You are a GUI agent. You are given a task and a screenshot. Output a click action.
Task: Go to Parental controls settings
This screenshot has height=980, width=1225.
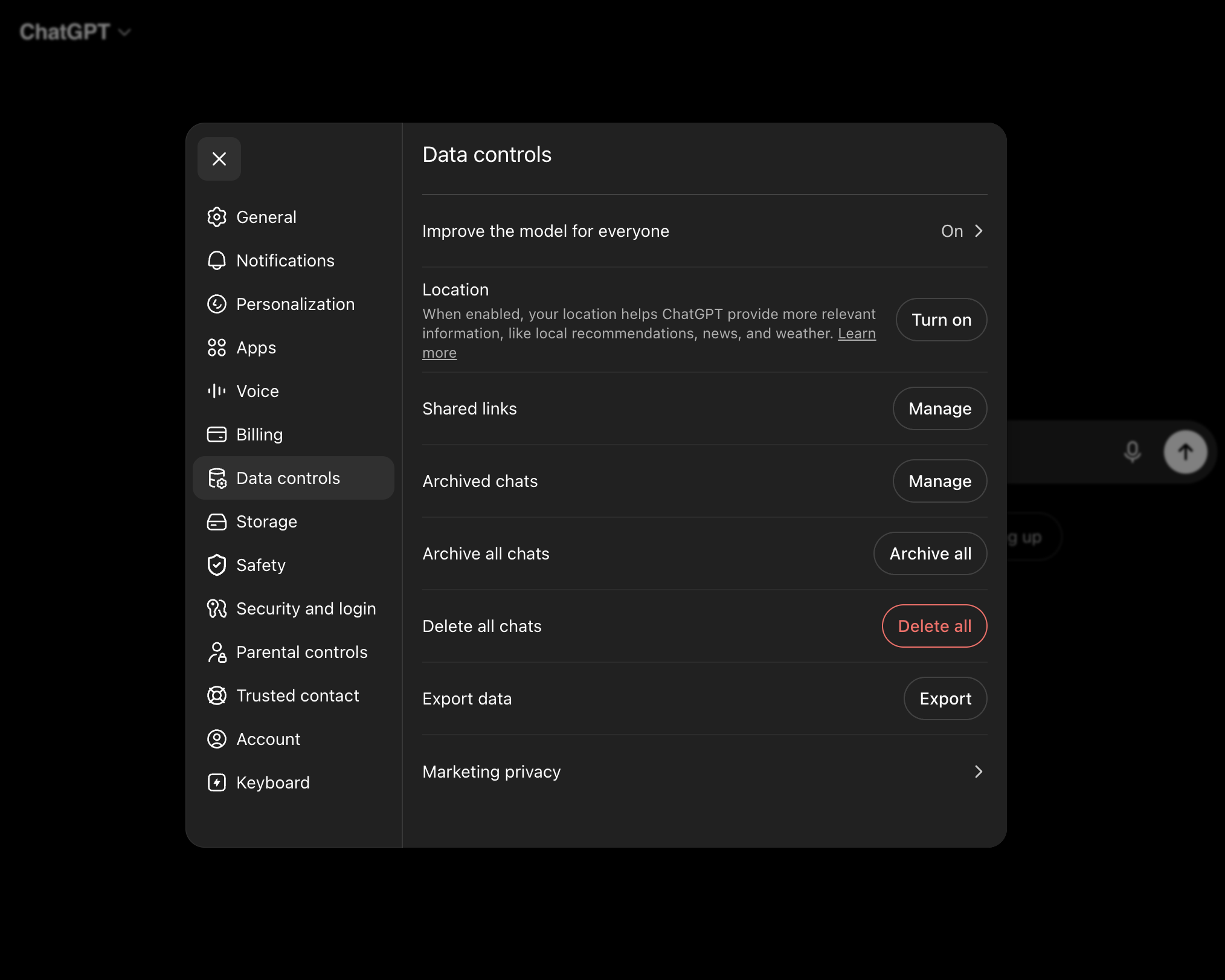coord(294,652)
